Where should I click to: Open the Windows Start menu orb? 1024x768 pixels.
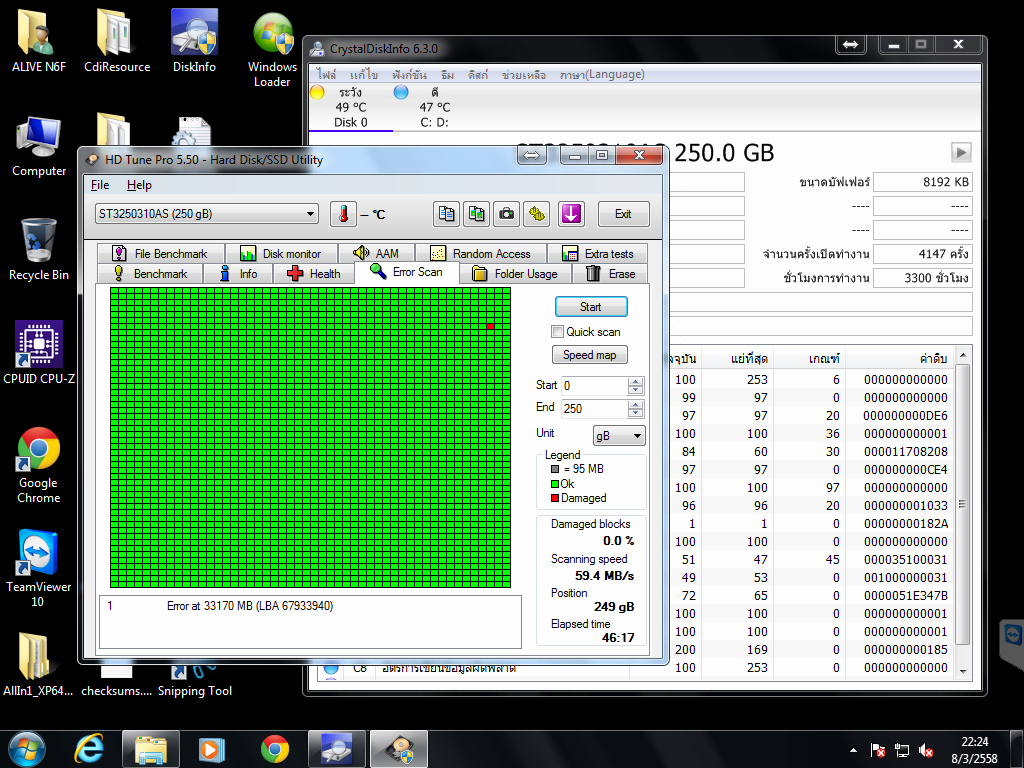pyautogui.click(x=27, y=749)
